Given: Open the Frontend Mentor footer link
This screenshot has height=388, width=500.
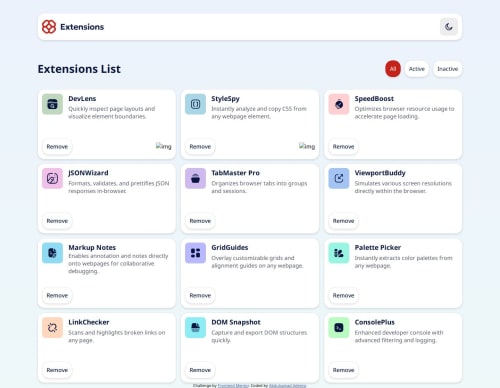Looking at the screenshot, I should [233, 386].
